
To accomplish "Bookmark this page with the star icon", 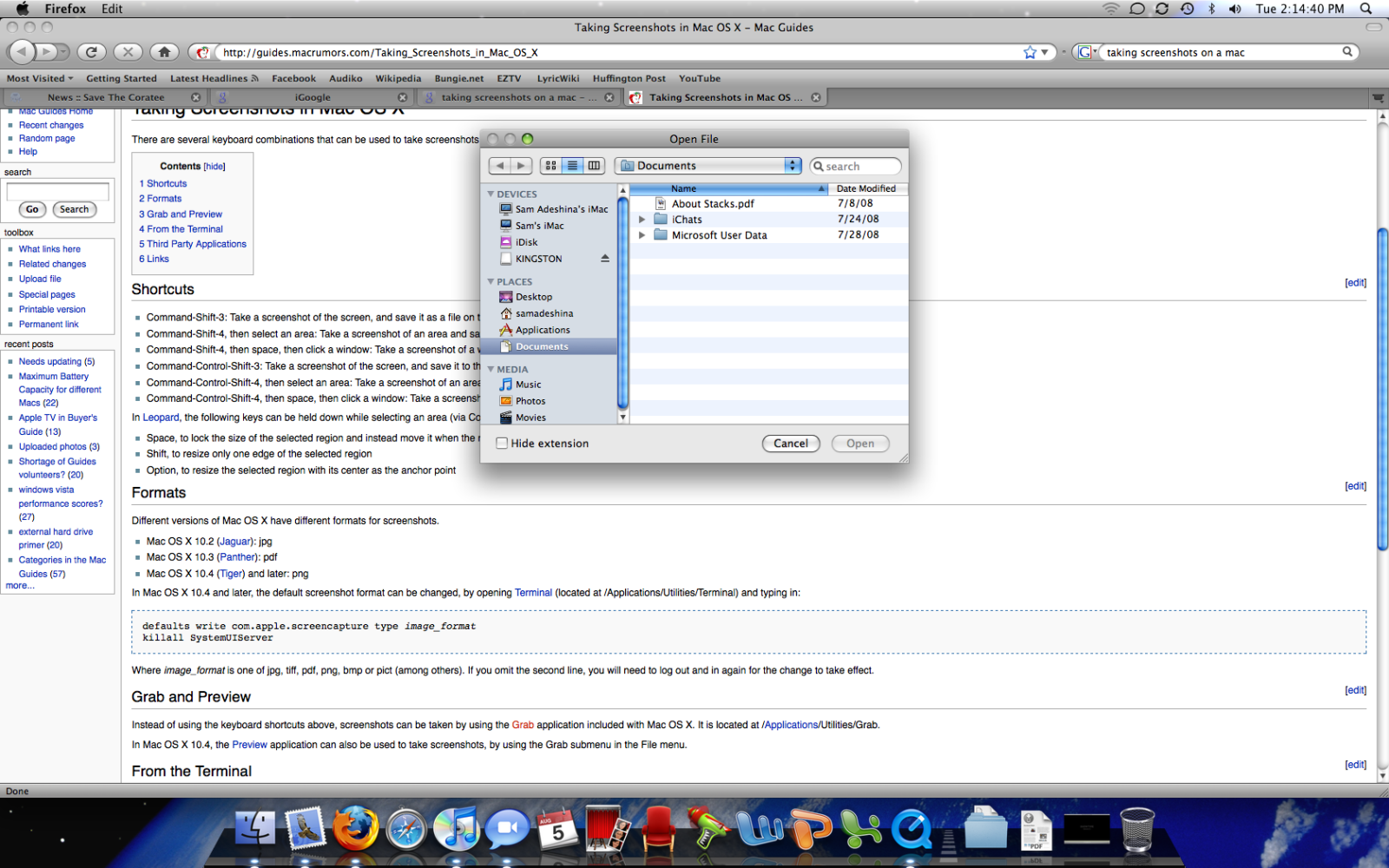I will 1030,52.
